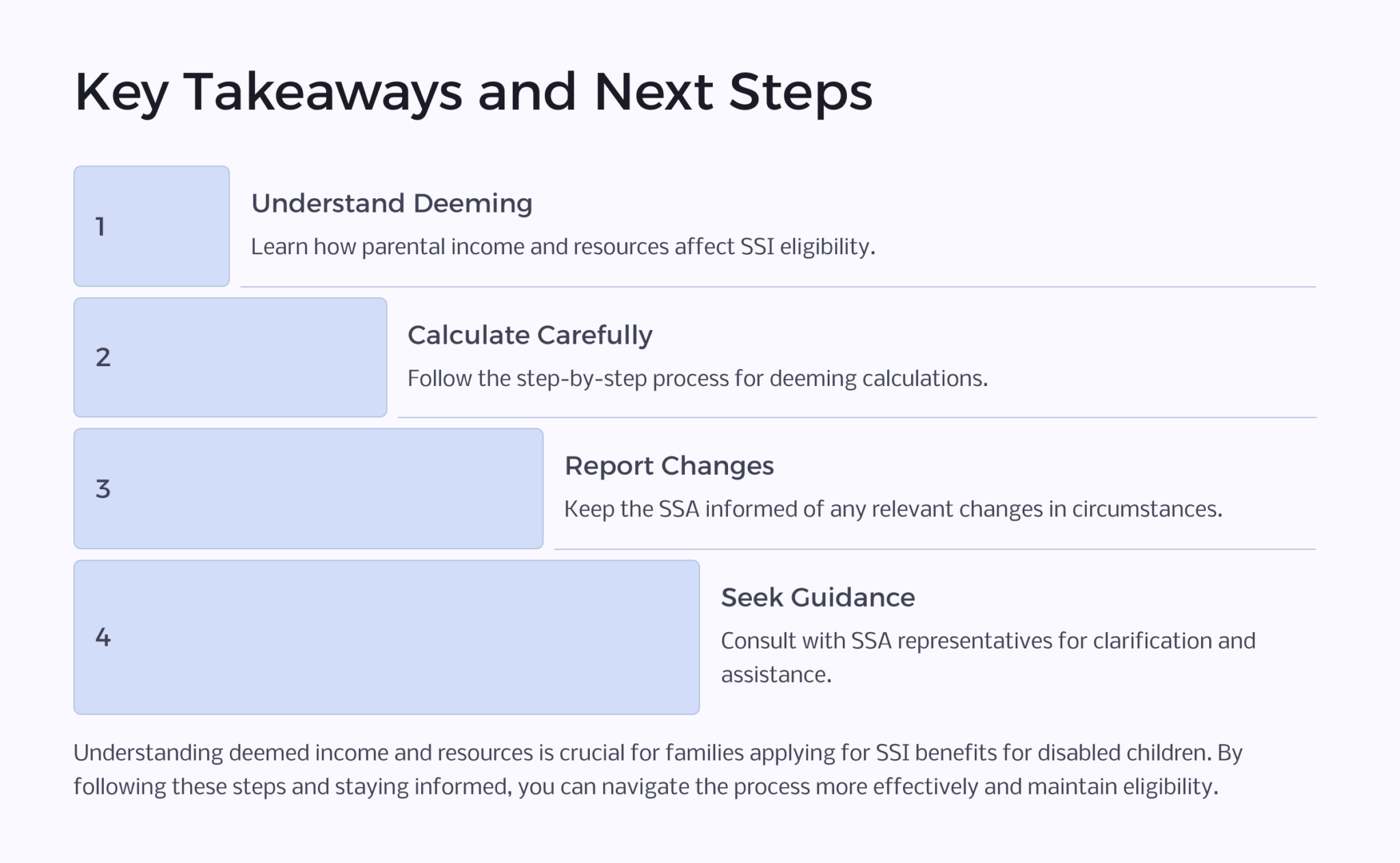Click the word "assistance." in Seek Guidance text
The height and width of the screenshot is (863, 1400).
[x=776, y=675]
